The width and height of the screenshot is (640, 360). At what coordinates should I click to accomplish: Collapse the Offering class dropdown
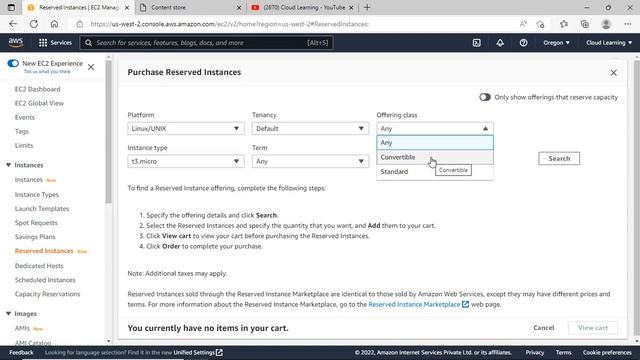pyautogui.click(x=435, y=129)
